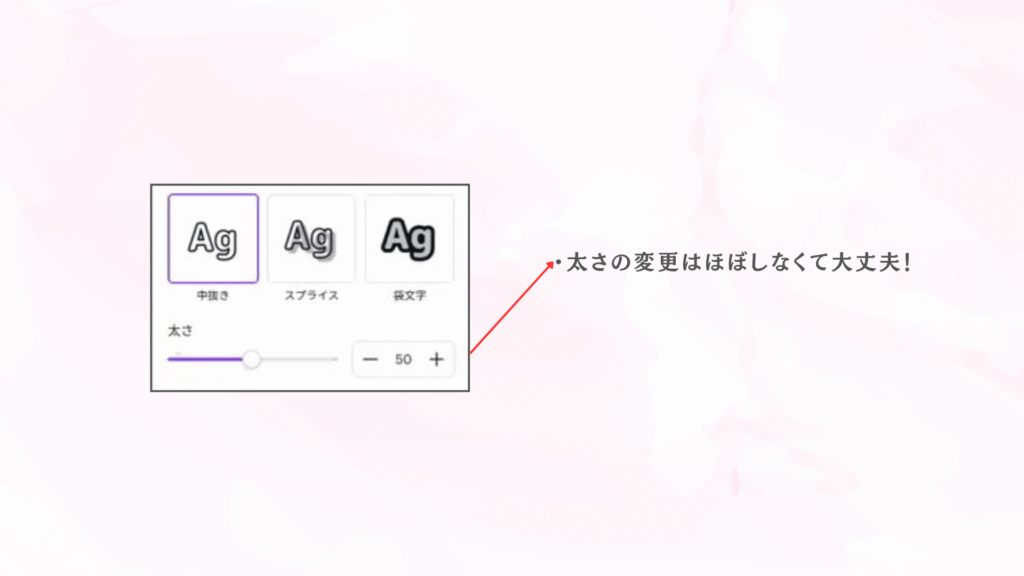Screen dimensions: 1024x576
Task: Click the far right end of thickness slider
Action: [x=336, y=359]
